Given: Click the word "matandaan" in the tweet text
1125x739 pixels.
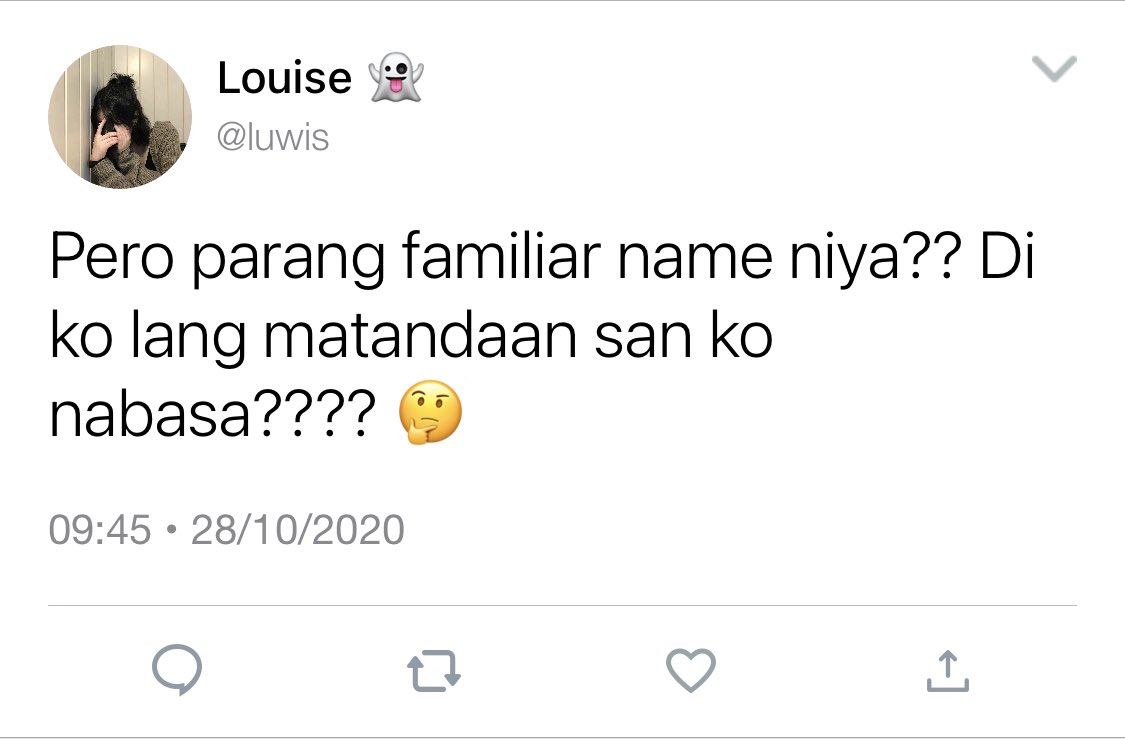Looking at the screenshot, I should [x=420, y=336].
